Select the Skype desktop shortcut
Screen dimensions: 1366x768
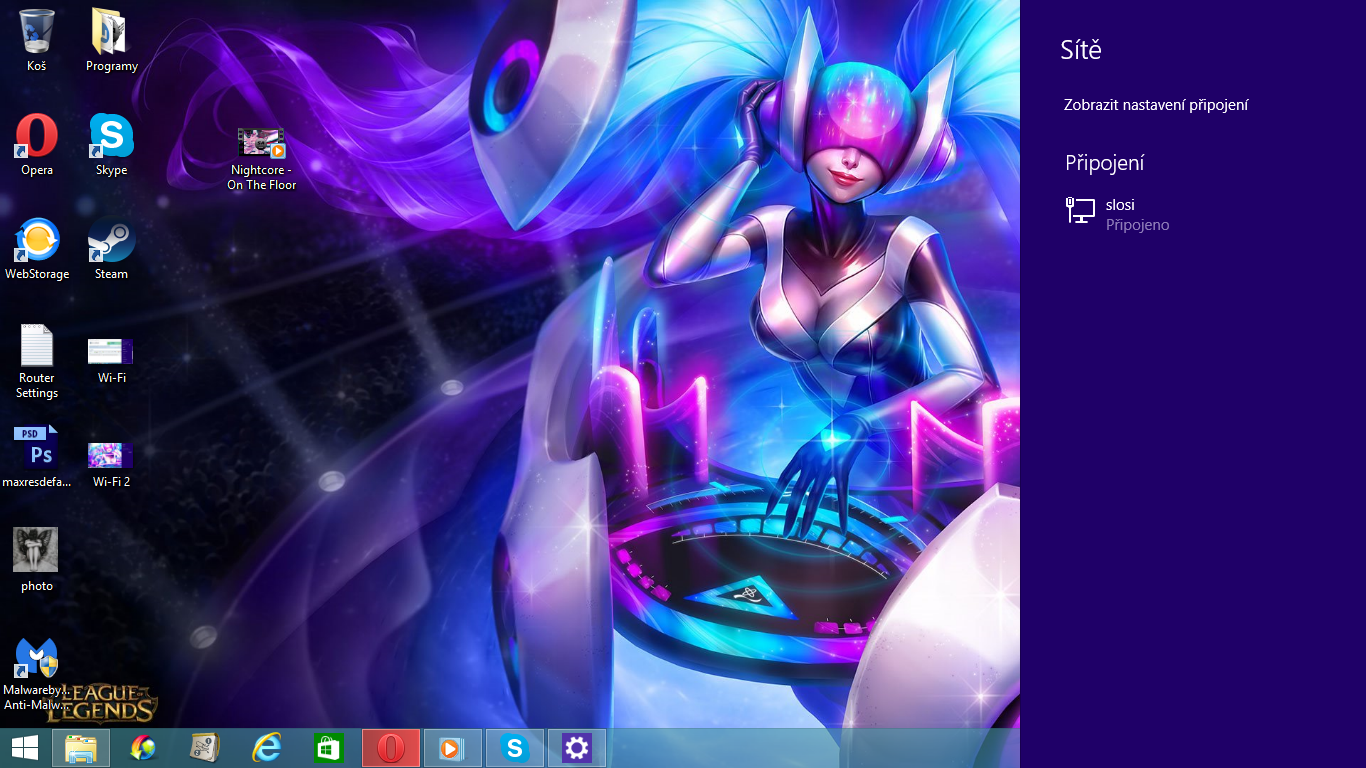[111, 144]
